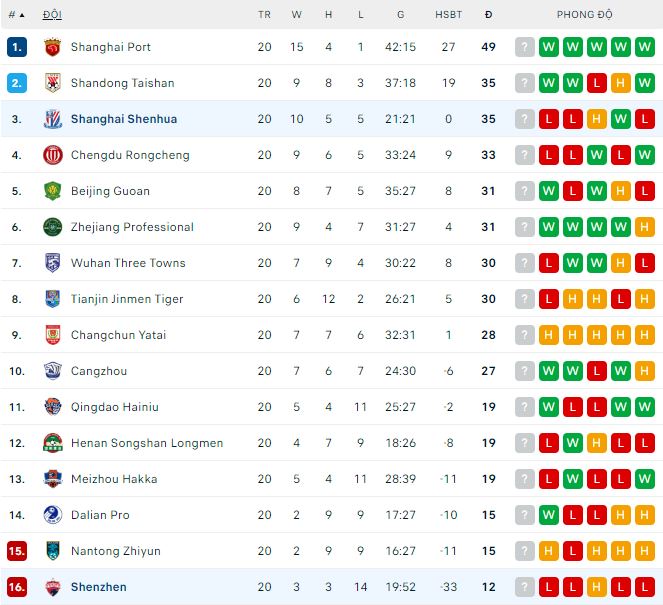This screenshot has height=605, width=663.
Task: Click the Shanghai Shenhua club badge
Action: pyautogui.click(x=53, y=119)
